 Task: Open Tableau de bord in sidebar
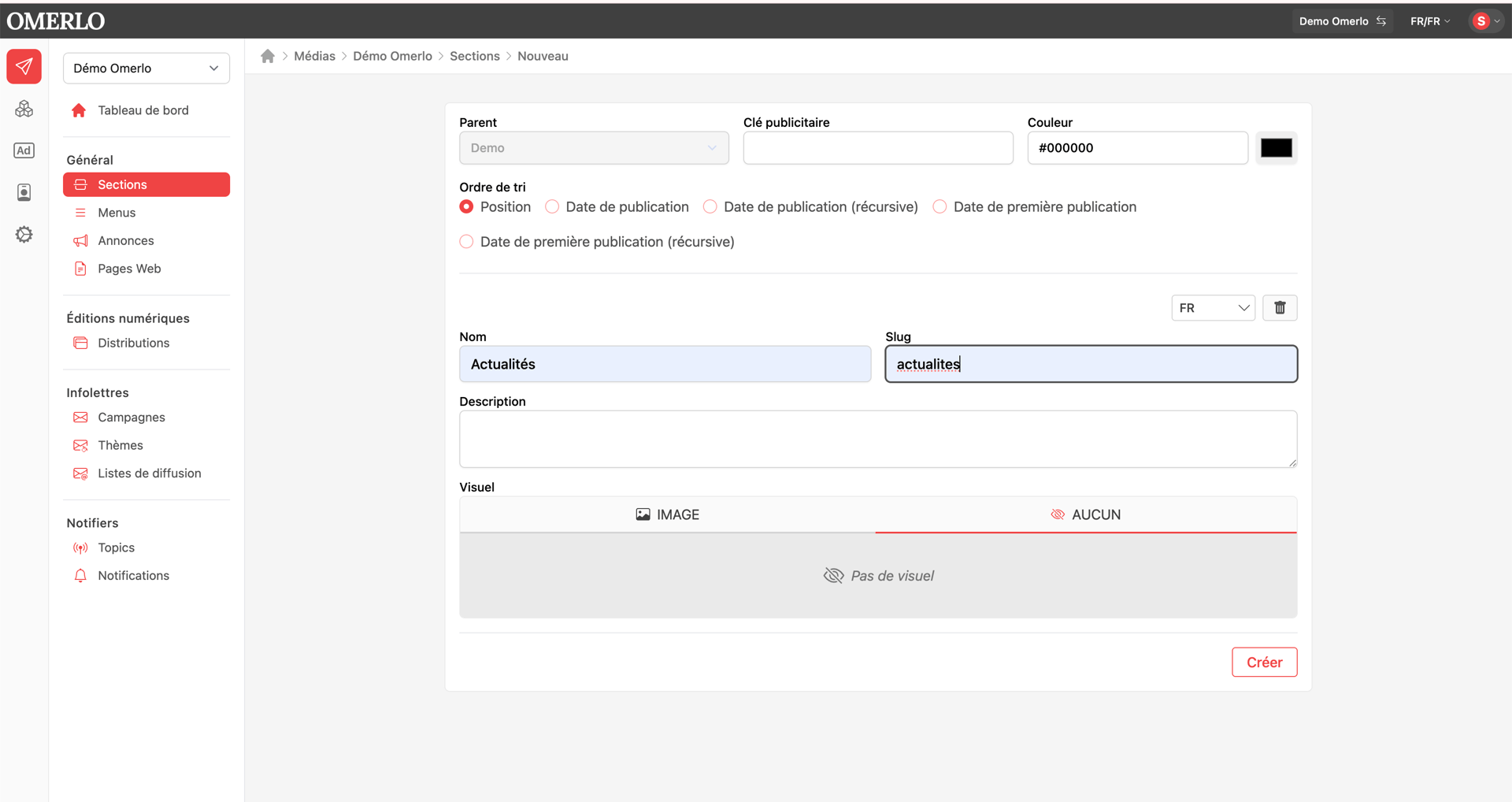click(146, 110)
